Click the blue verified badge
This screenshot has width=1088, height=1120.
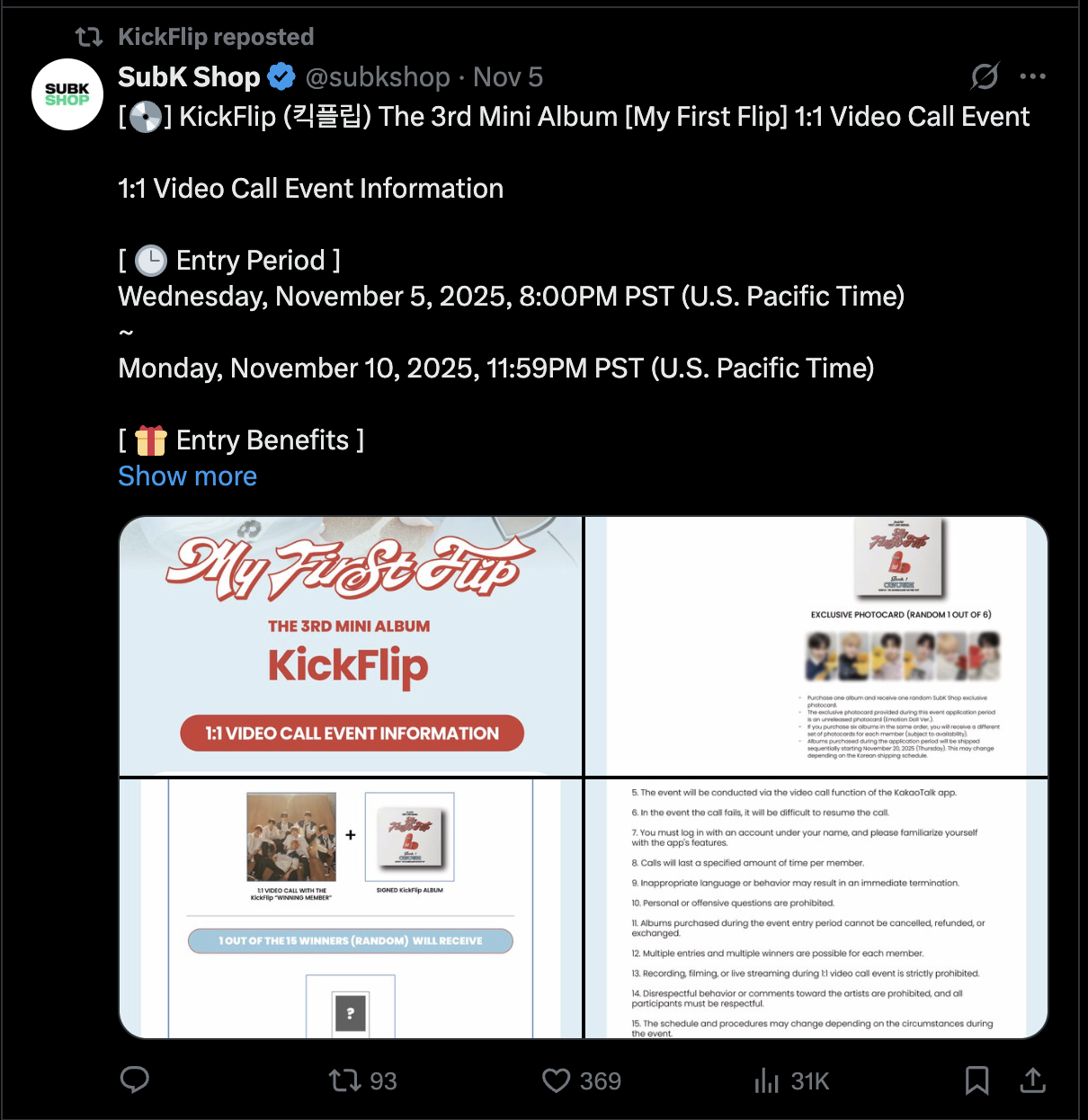point(282,77)
